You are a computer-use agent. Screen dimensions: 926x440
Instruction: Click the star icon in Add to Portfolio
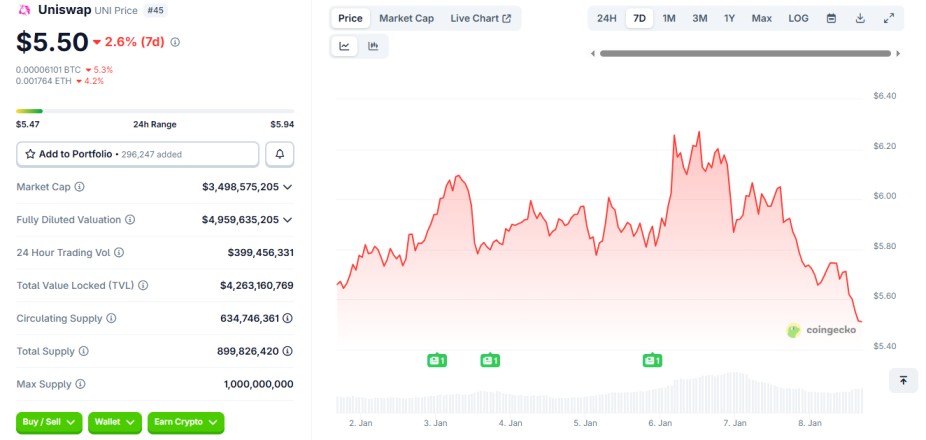pyautogui.click(x=30, y=154)
